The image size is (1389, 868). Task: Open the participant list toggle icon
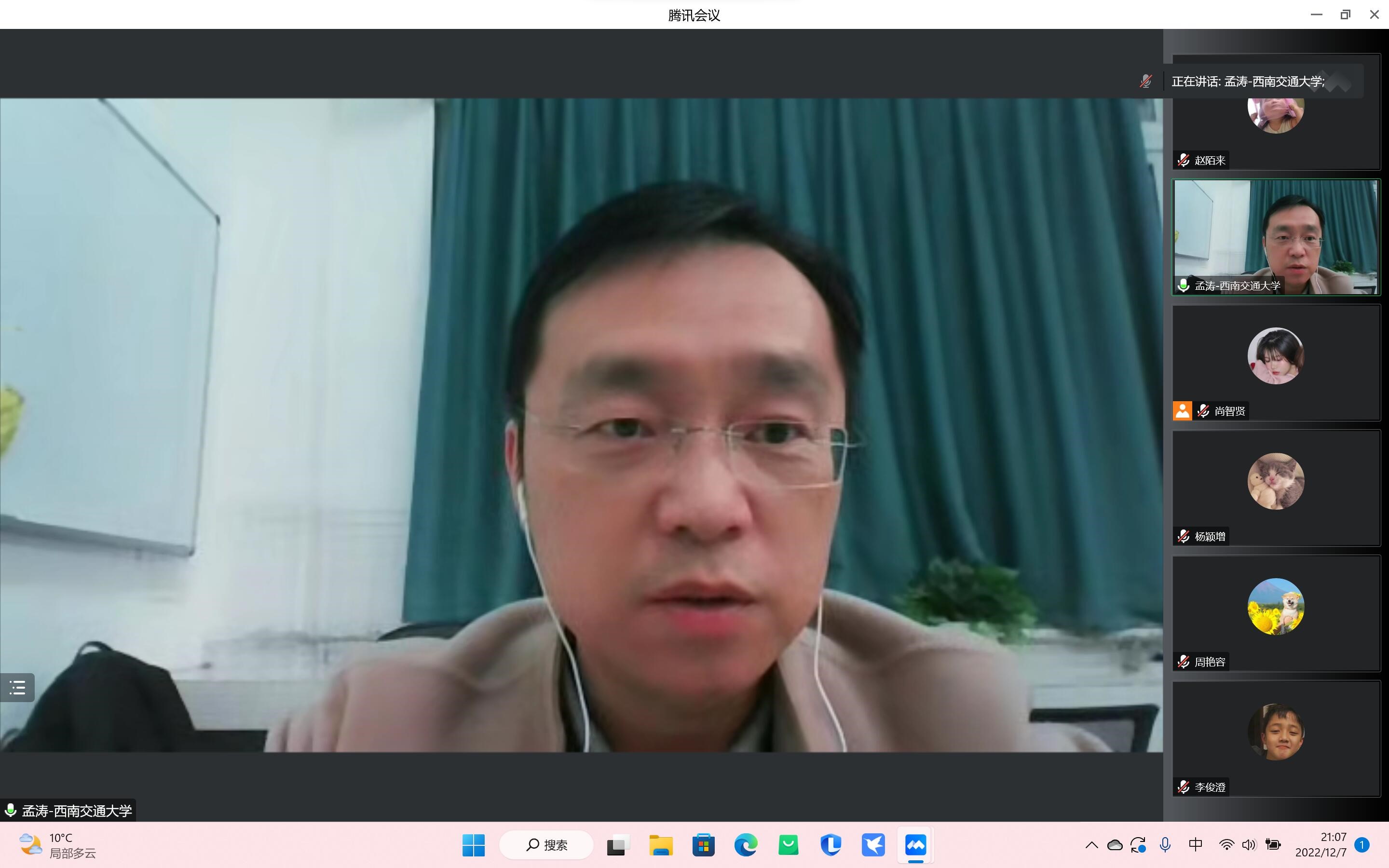(17, 687)
